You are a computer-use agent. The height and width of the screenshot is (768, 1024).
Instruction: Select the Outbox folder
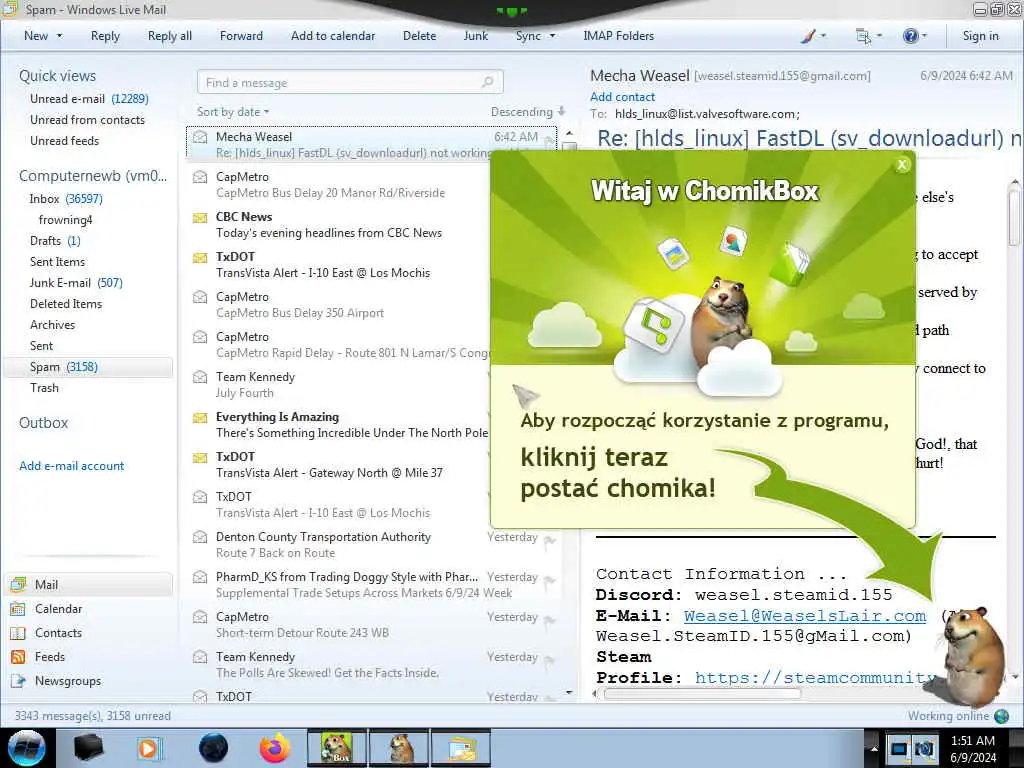[x=44, y=423]
